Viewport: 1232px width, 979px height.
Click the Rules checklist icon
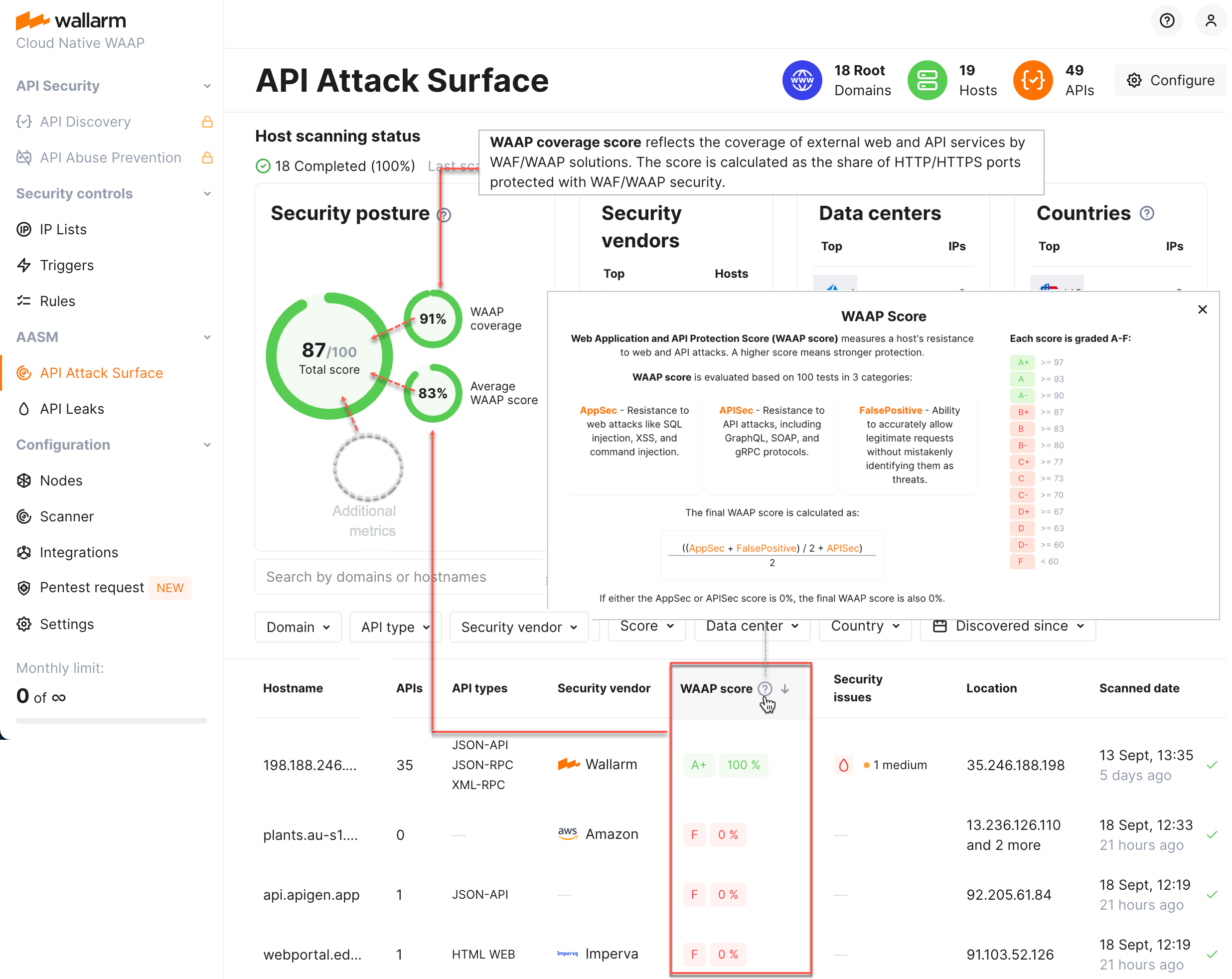point(24,301)
